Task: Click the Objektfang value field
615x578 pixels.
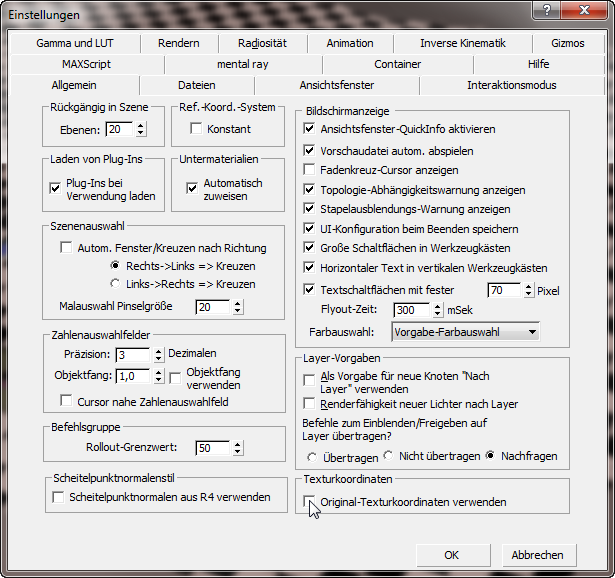Action: click(x=133, y=376)
